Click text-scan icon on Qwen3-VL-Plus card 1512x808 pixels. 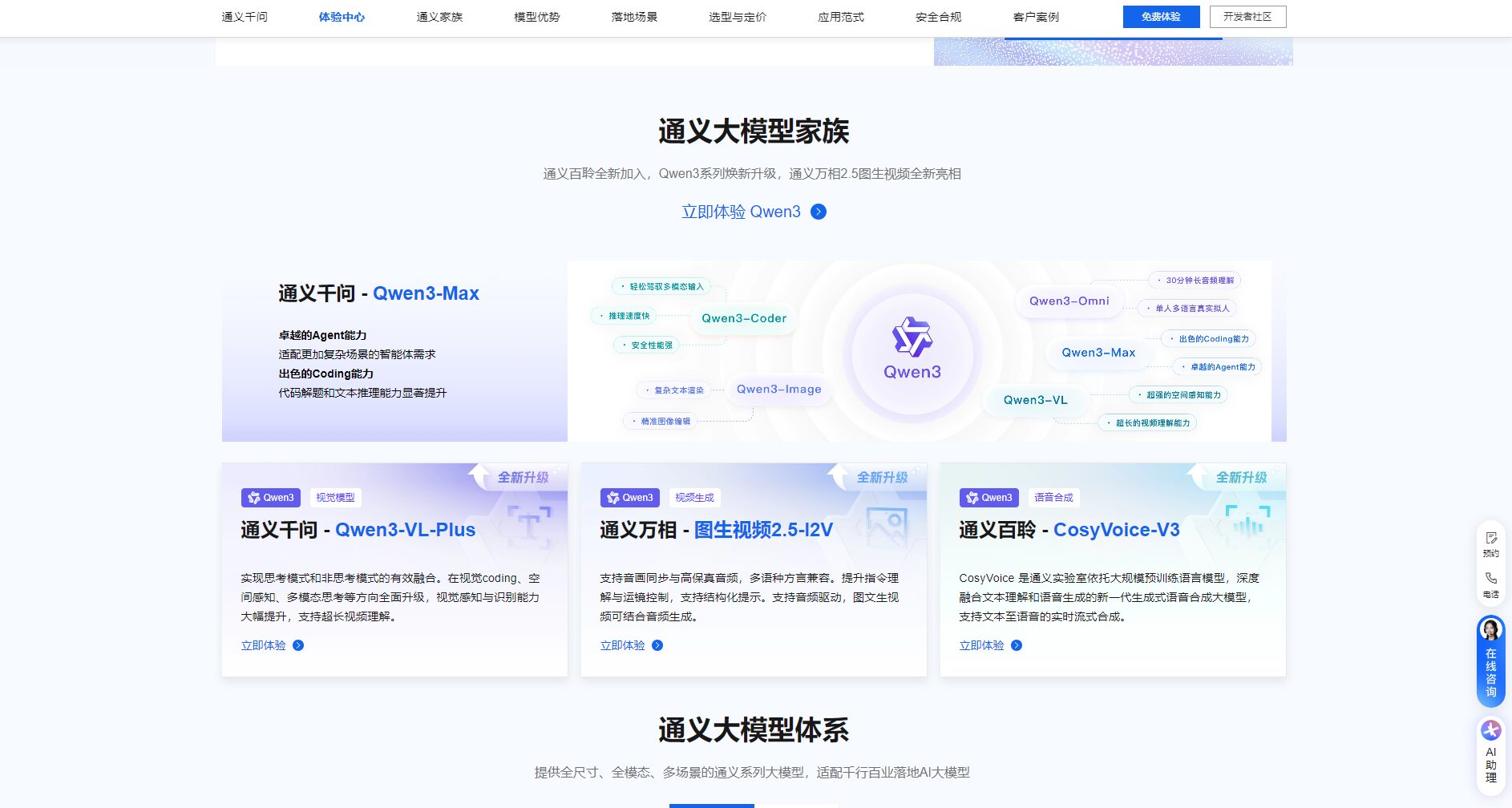(x=528, y=527)
